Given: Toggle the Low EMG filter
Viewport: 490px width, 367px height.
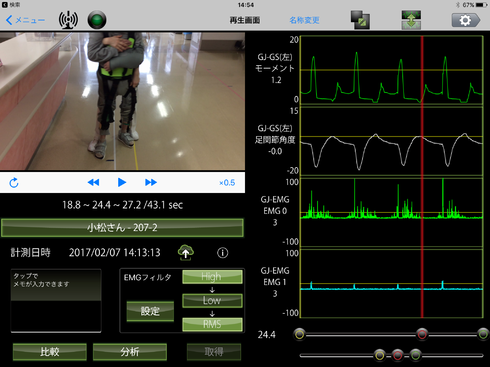Looking at the screenshot, I should [212, 300].
